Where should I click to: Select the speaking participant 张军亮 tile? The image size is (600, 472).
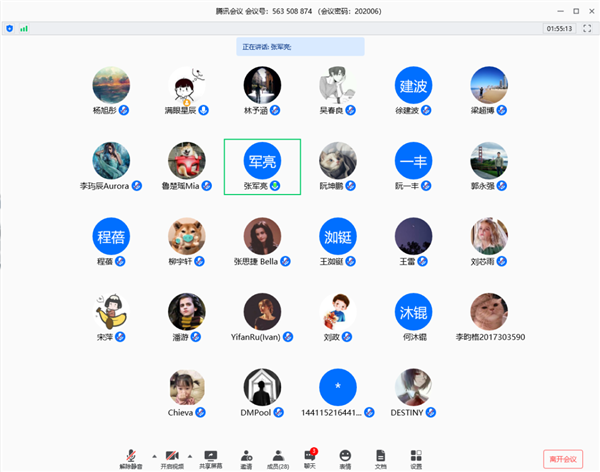(x=264, y=165)
